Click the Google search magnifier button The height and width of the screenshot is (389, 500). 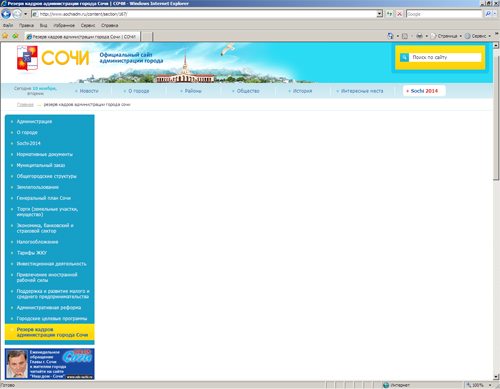coord(488,14)
